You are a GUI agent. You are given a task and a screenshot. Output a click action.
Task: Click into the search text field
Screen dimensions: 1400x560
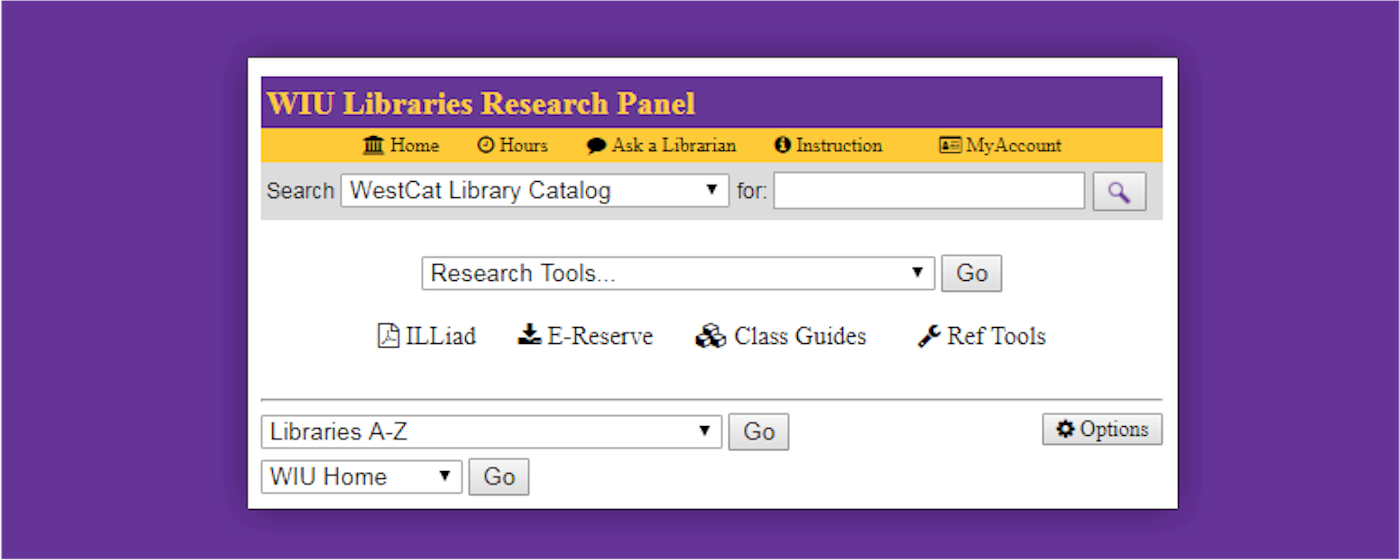pos(928,191)
